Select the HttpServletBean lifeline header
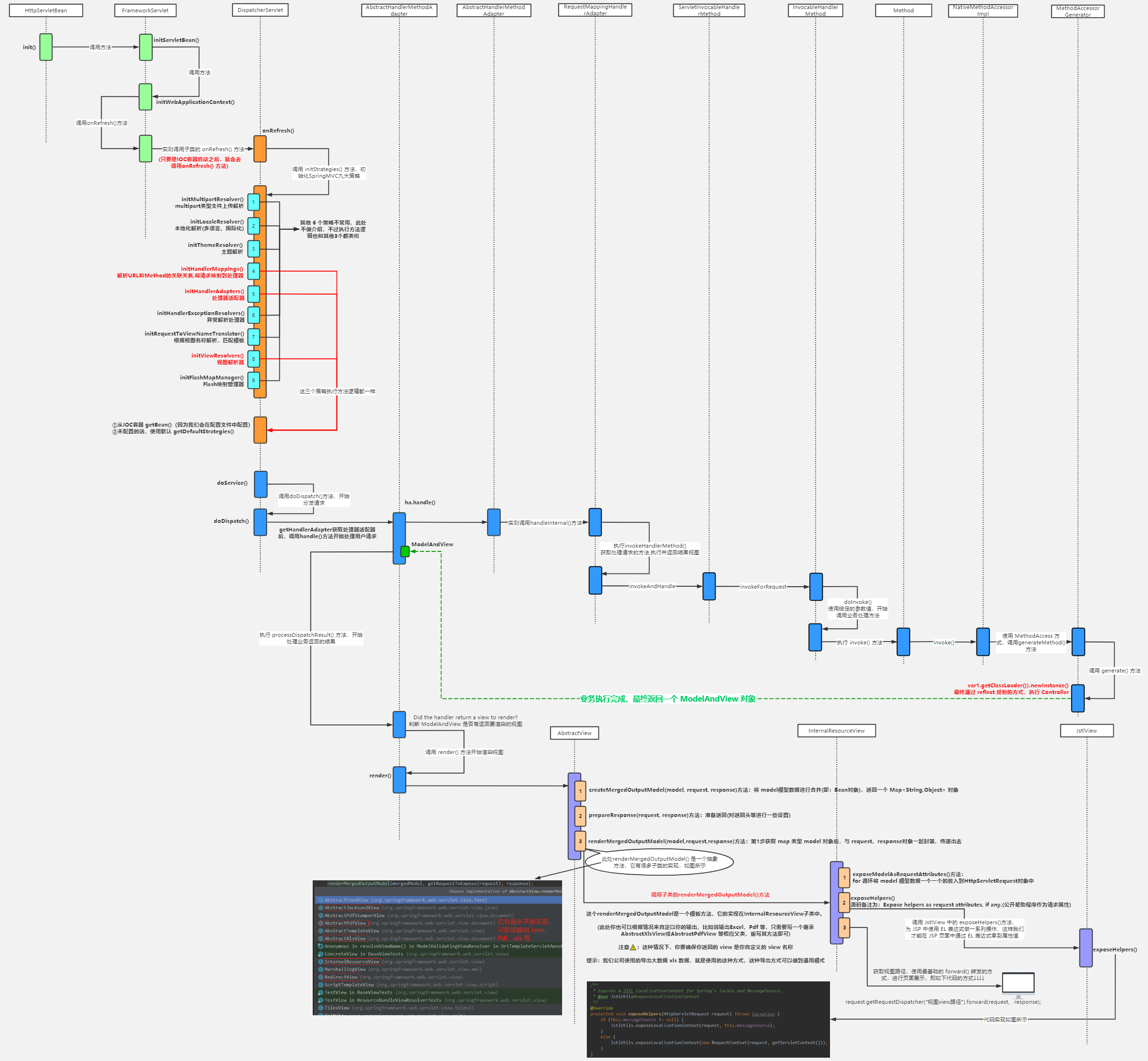1148x1061 pixels. [x=46, y=10]
